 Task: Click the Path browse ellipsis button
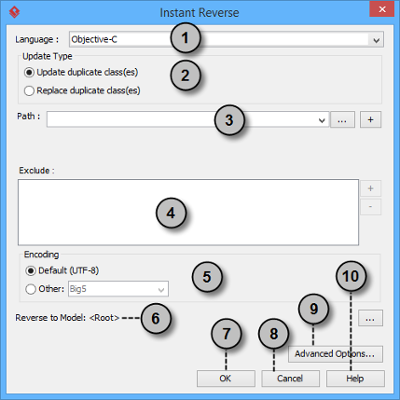(342, 120)
